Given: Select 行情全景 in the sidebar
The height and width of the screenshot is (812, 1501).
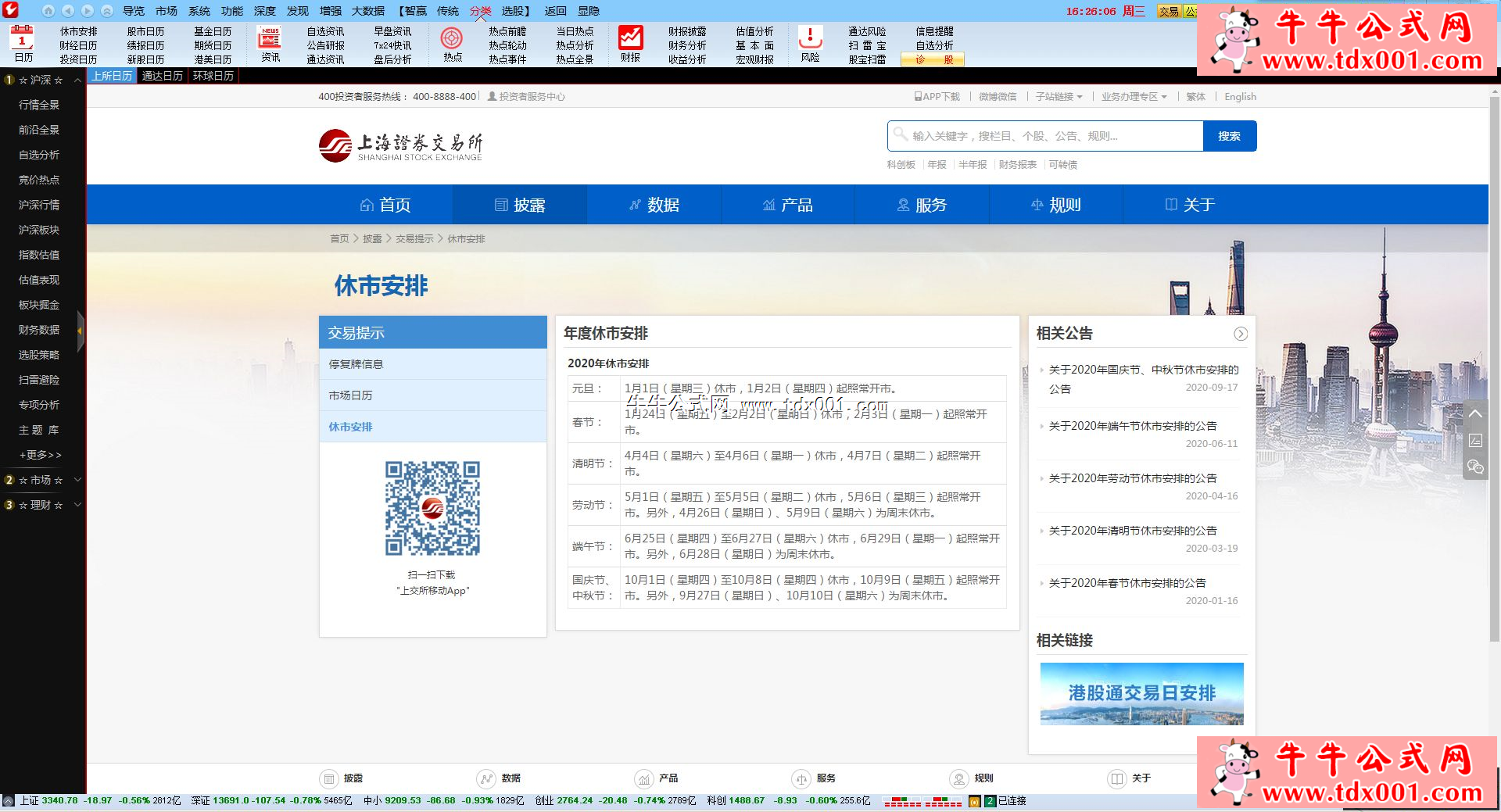Looking at the screenshot, I should (39, 105).
